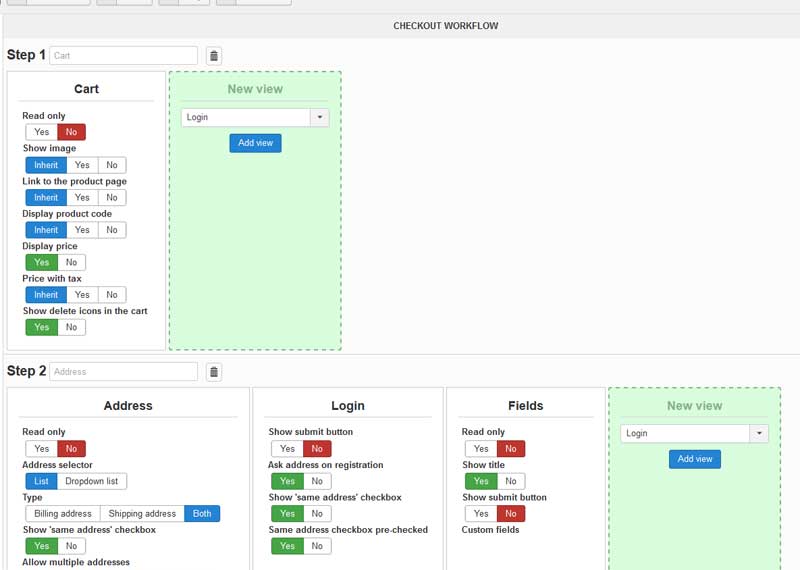Delete Step 2 using its trash icon

tap(214, 372)
